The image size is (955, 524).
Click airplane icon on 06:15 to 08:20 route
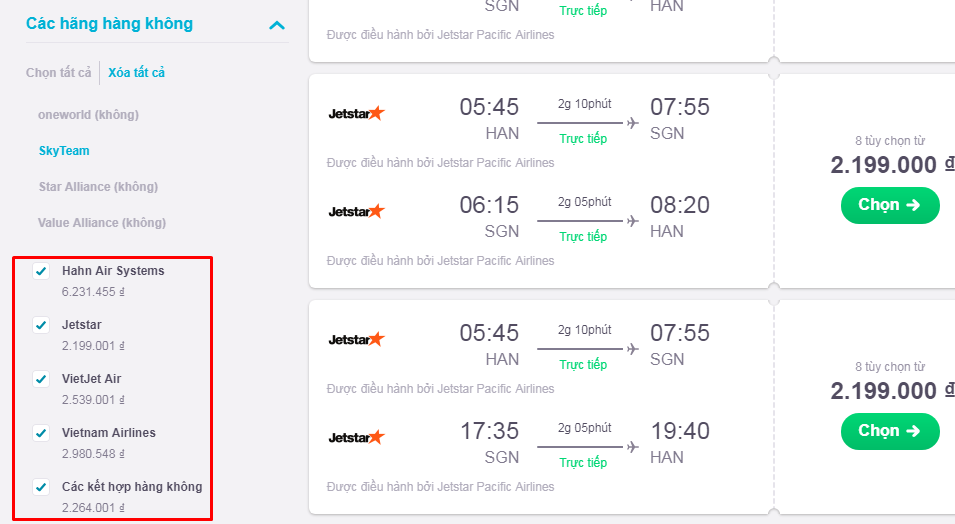pos(633,221)
